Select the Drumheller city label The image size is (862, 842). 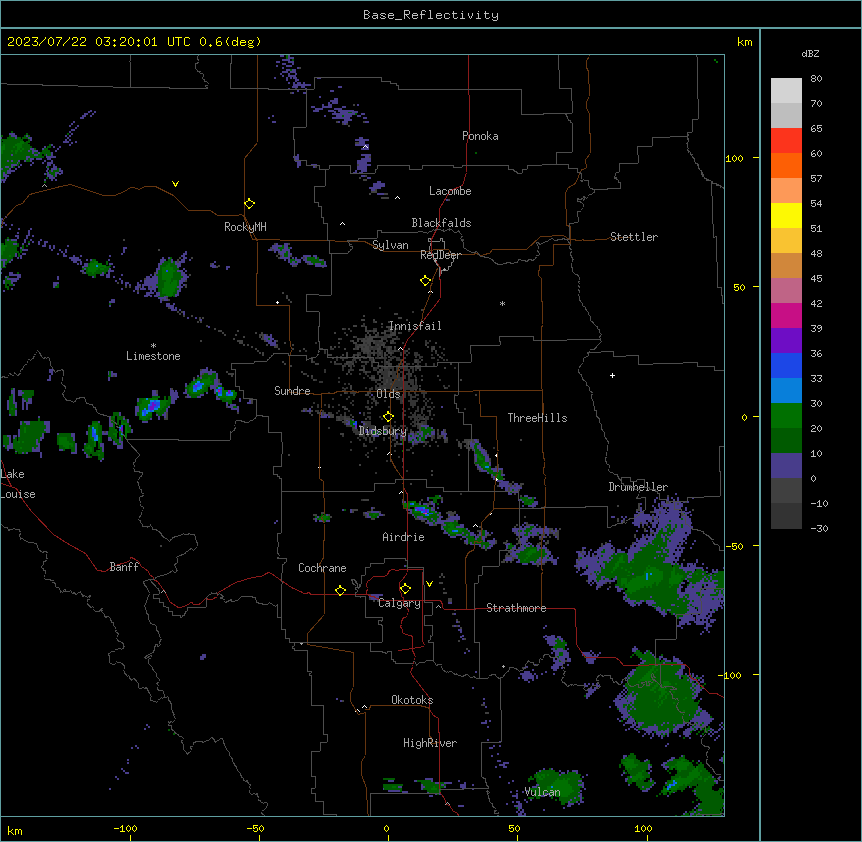[x=638, y=487]
